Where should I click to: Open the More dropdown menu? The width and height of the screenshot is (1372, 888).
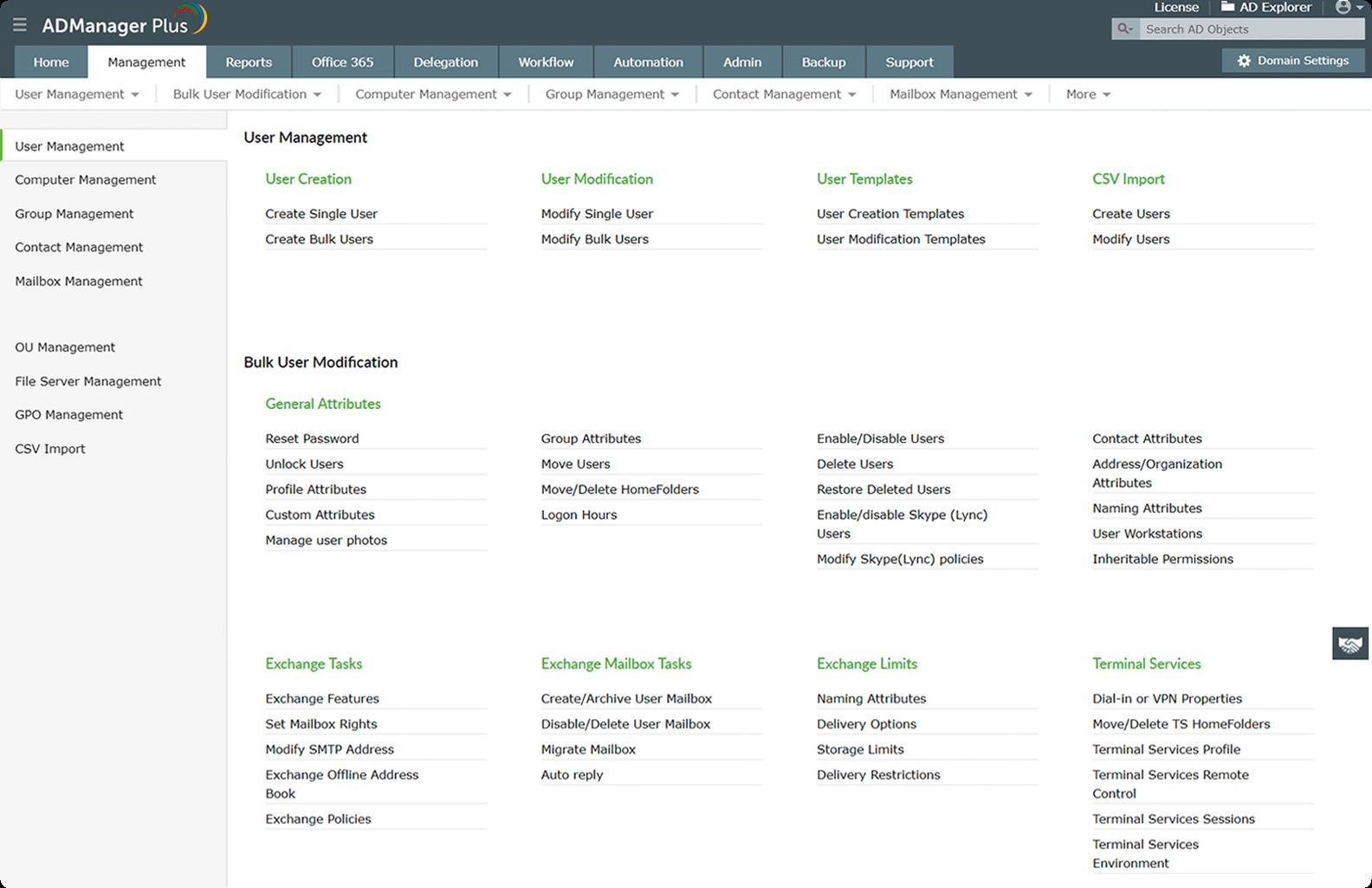[1088, 94]
